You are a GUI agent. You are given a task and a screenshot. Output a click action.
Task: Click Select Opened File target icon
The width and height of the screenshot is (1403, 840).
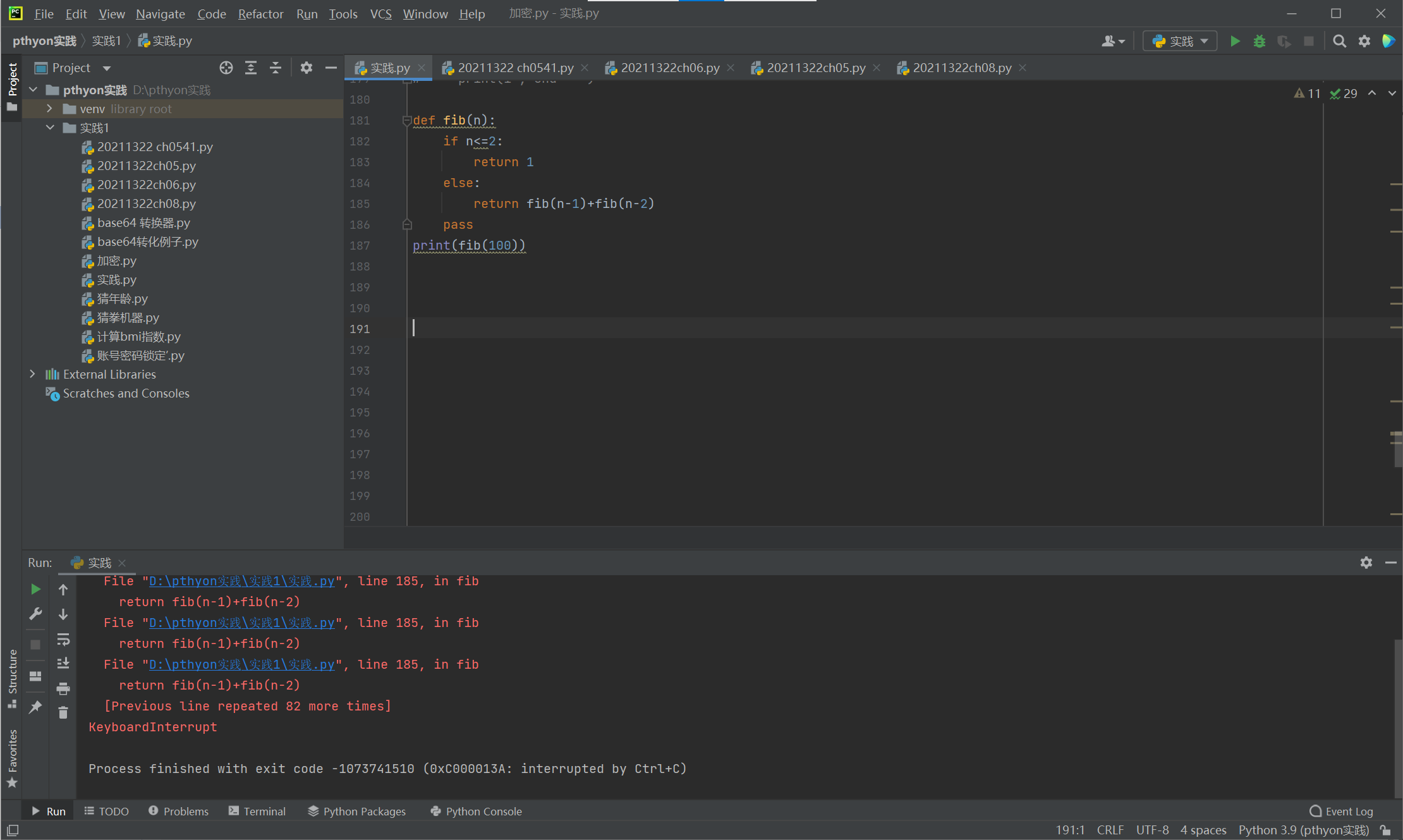pos(226,68)
